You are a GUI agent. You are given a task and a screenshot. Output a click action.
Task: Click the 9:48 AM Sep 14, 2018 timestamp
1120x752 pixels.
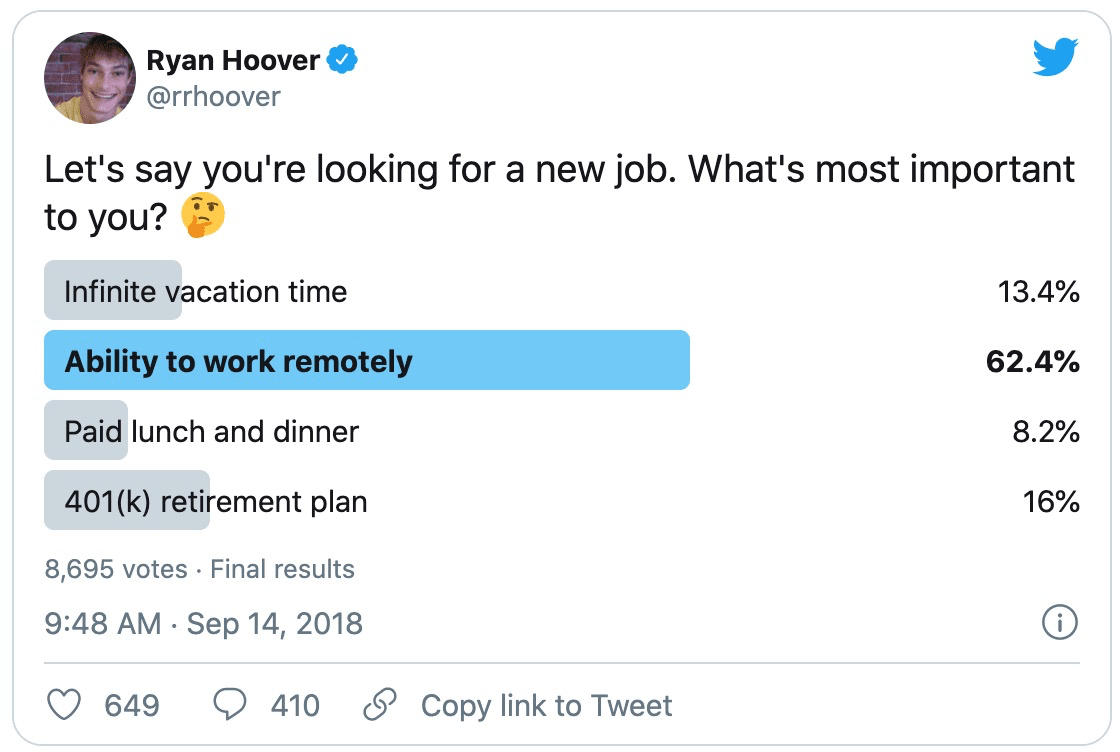click(x=204, y=623)
